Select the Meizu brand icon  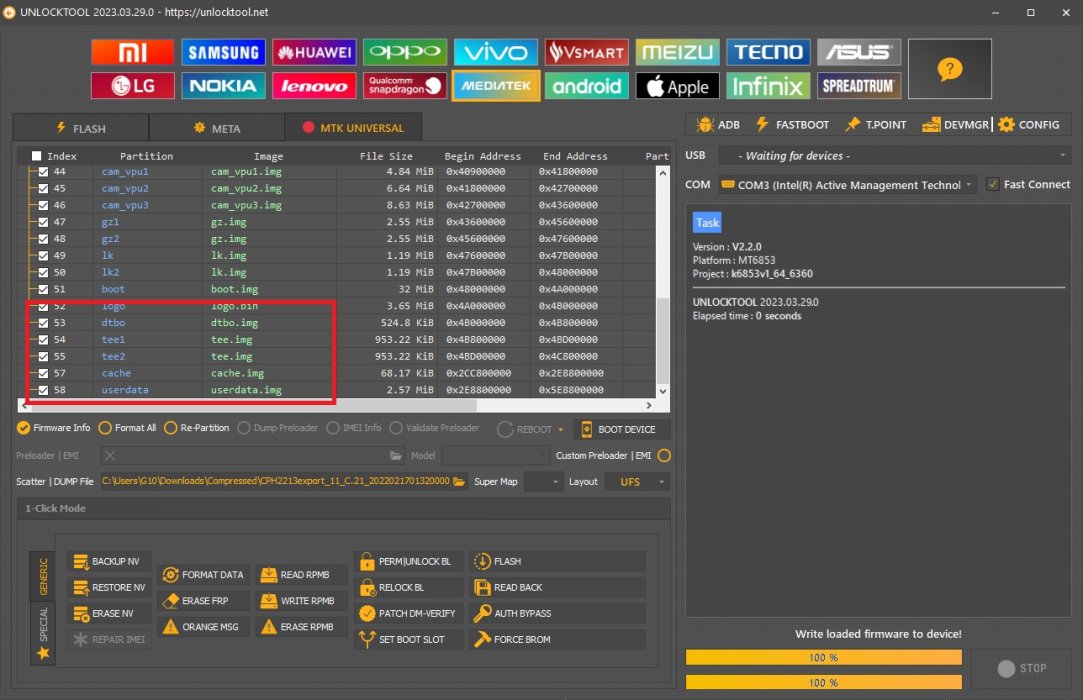[x=678, y=52]
